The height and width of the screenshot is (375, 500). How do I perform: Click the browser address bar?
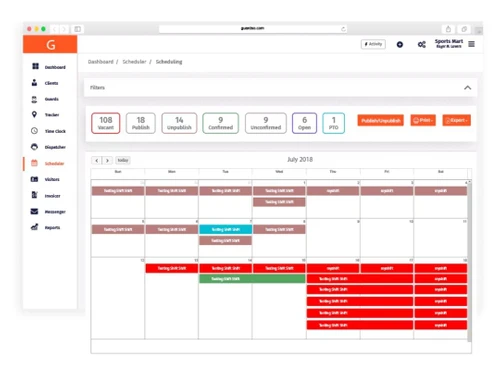(x=253, y=29)
